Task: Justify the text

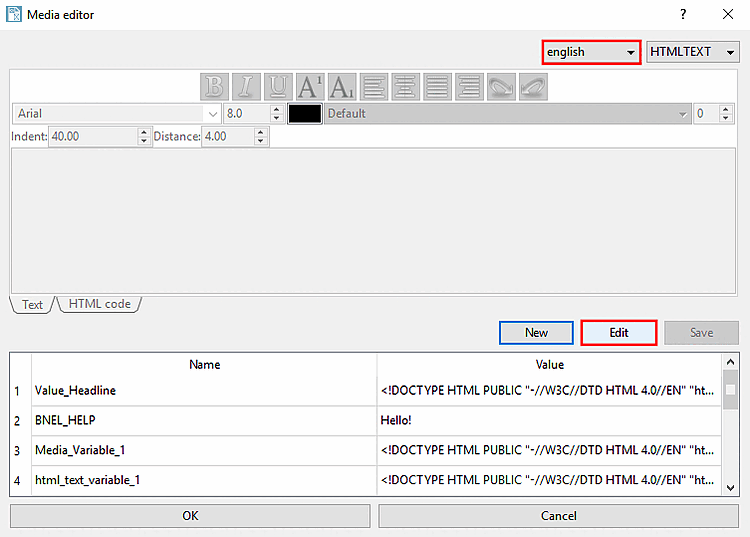Action: pos(438,87)
